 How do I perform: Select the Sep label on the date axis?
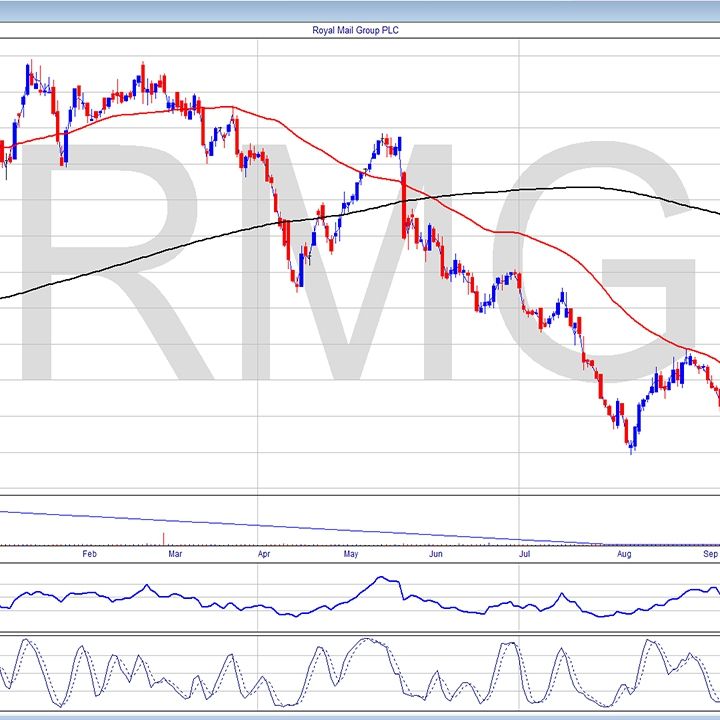[x=710, y=553]
